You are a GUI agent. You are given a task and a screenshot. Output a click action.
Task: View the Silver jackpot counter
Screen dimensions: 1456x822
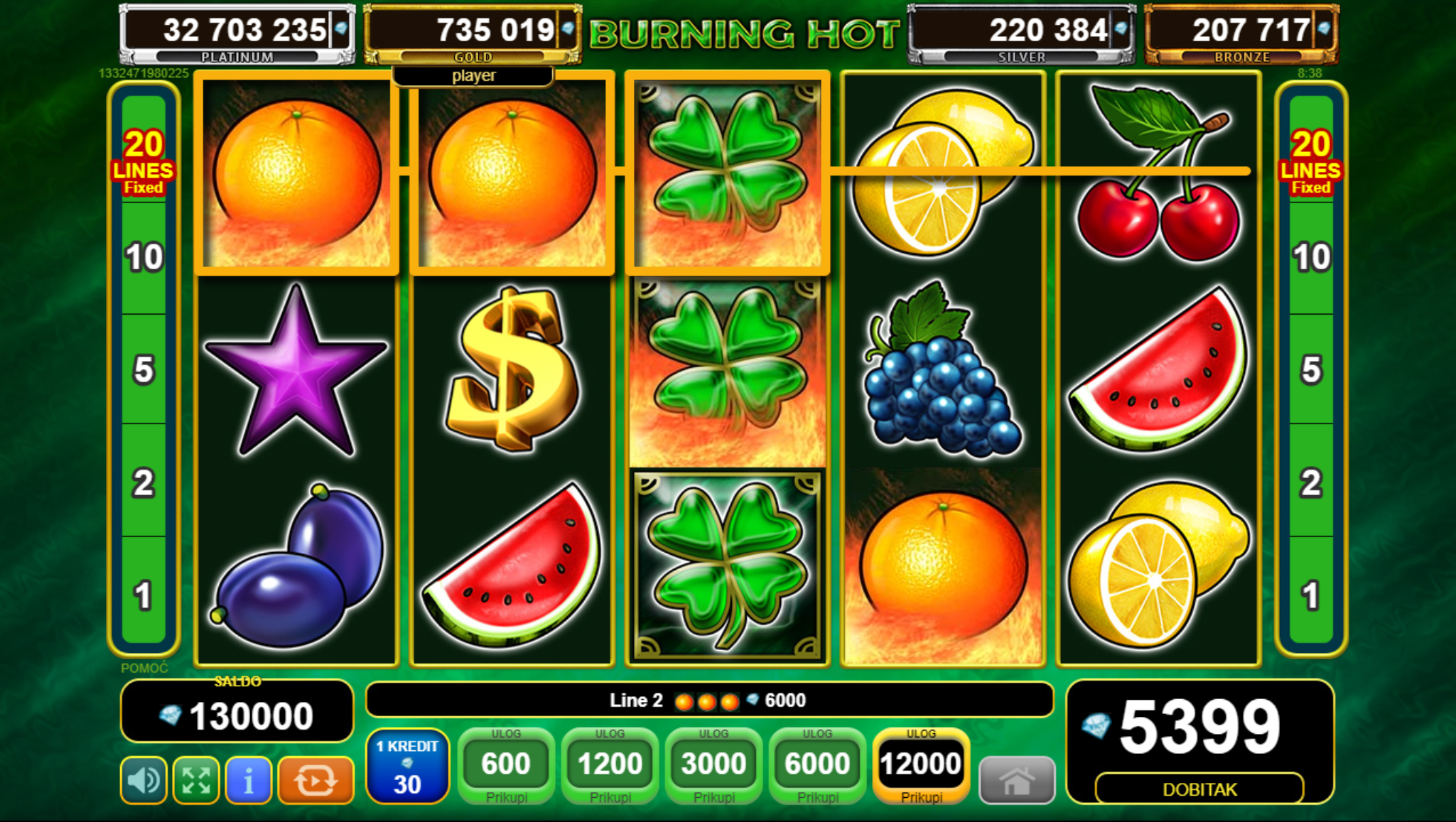[1022, 34]
